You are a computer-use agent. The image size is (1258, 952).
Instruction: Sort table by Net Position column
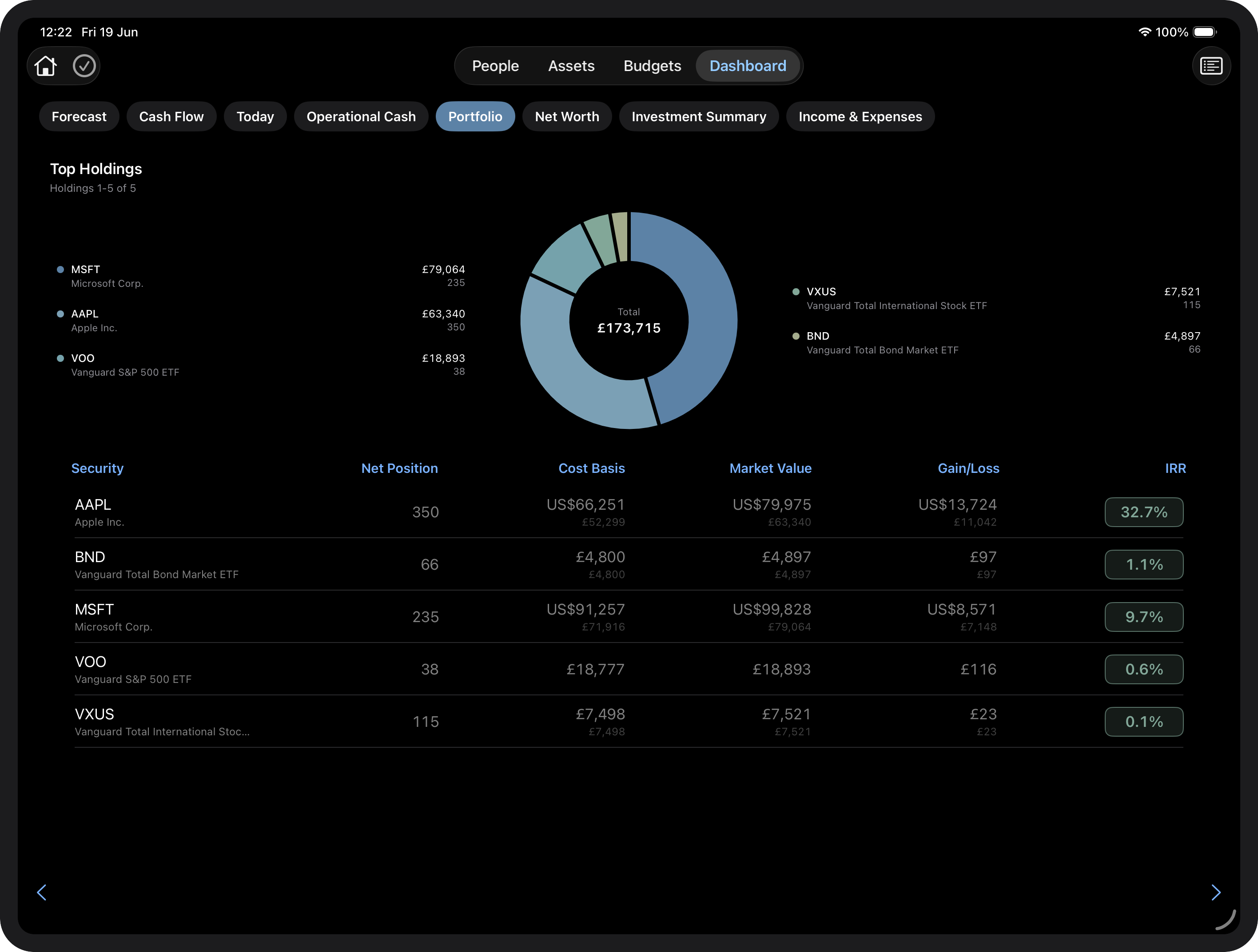point(400,468)
